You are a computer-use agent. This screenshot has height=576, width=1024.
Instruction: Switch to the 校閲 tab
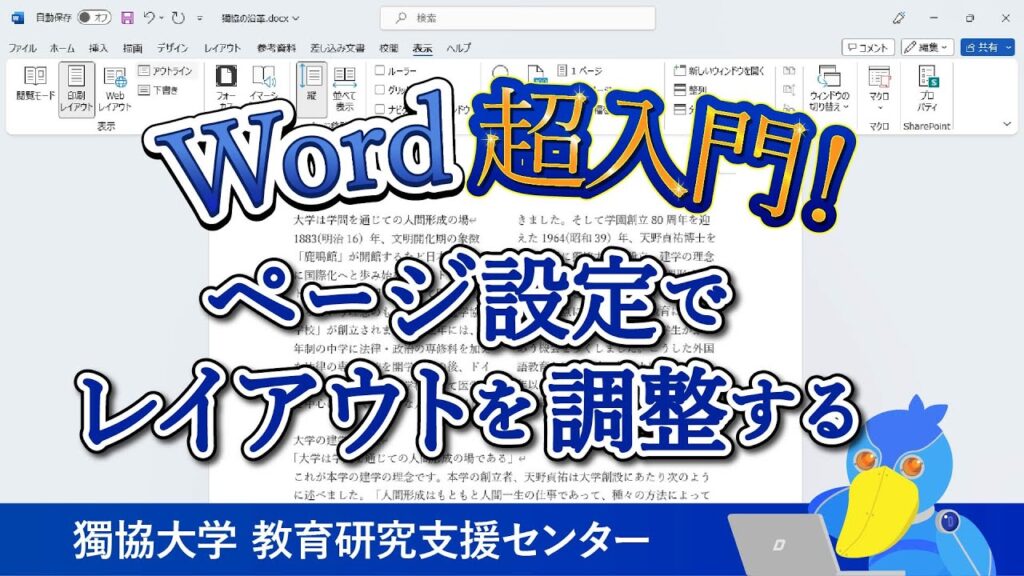point(389,48)
